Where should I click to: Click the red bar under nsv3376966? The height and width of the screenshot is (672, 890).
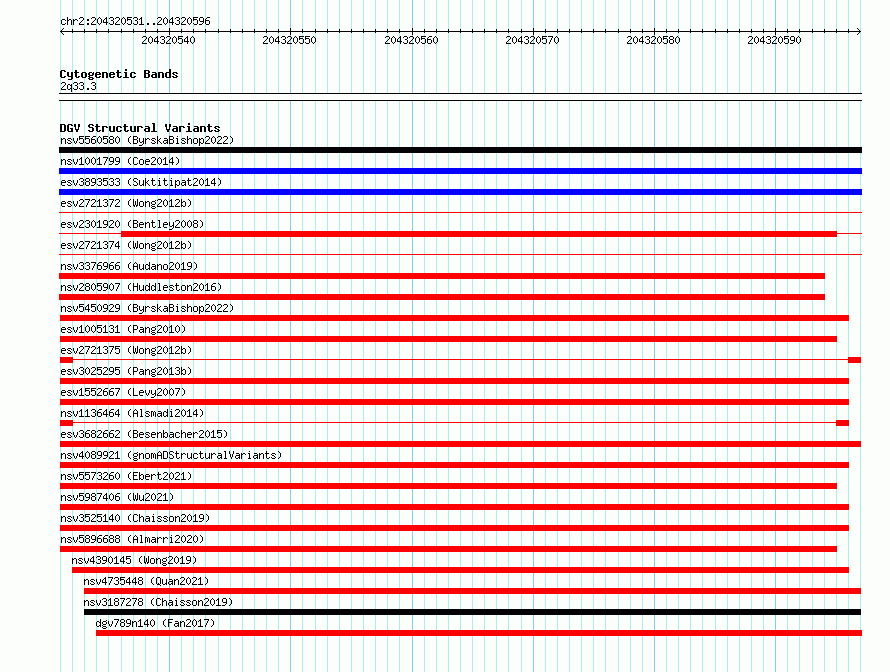tap(442, 276)
